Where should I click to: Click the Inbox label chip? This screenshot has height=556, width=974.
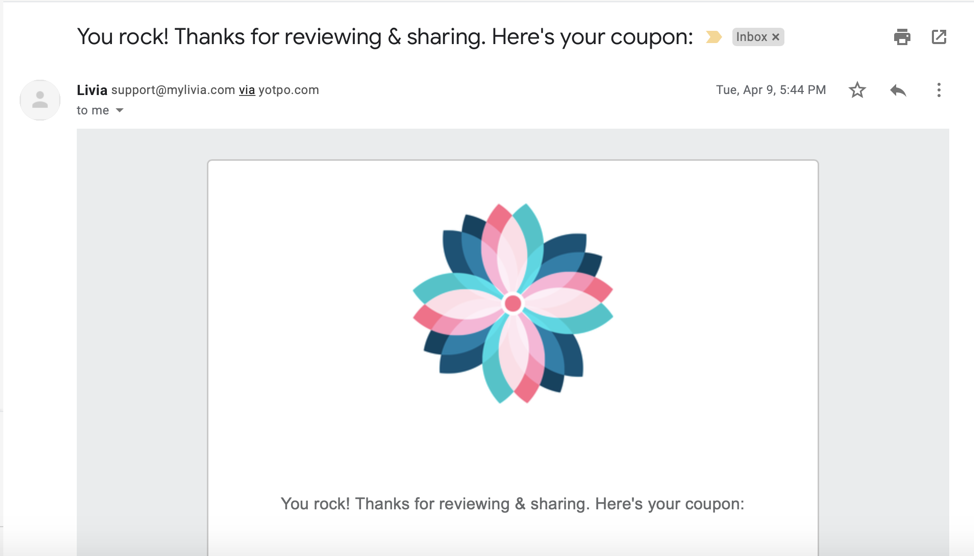click(x=752, y=37)
